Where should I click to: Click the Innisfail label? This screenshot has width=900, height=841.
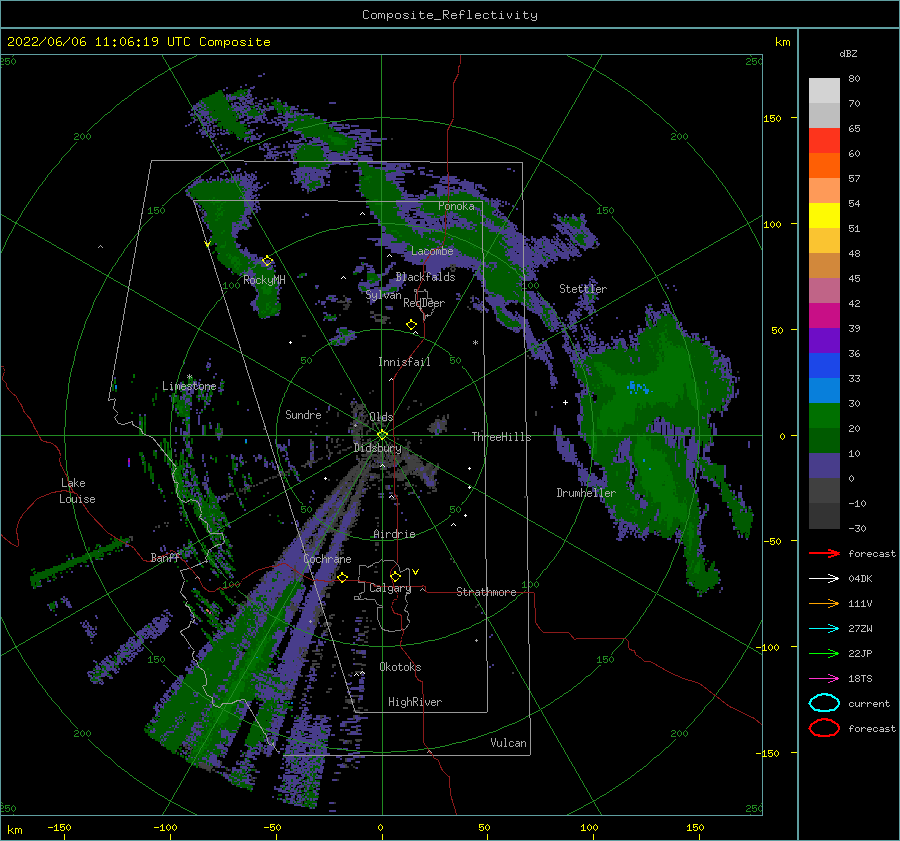coord(404,362)
